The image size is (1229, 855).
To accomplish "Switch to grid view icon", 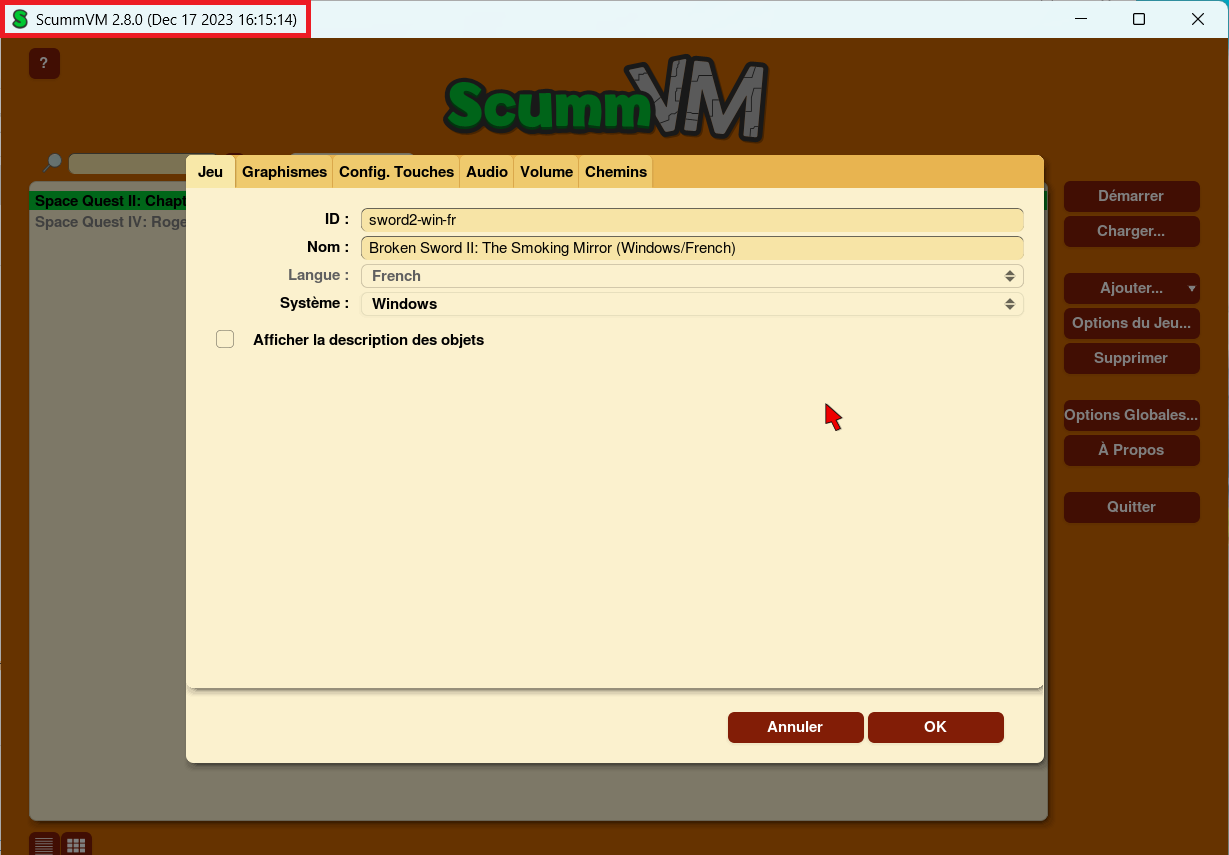I will (x=76, y=844).
